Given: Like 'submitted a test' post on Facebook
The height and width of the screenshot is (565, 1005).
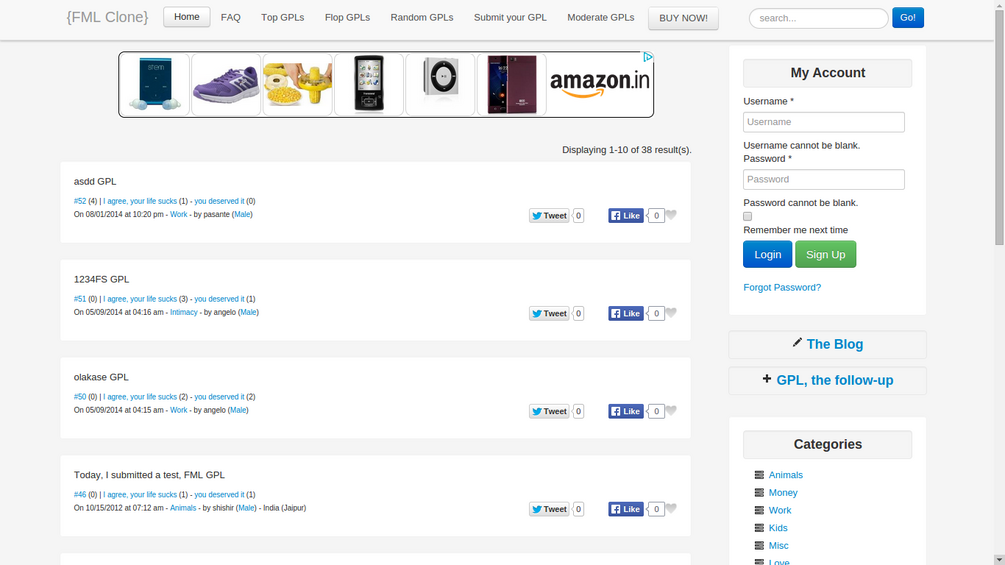Looking at the screenshot, I should pyautogui.click(x=626, y=509).
